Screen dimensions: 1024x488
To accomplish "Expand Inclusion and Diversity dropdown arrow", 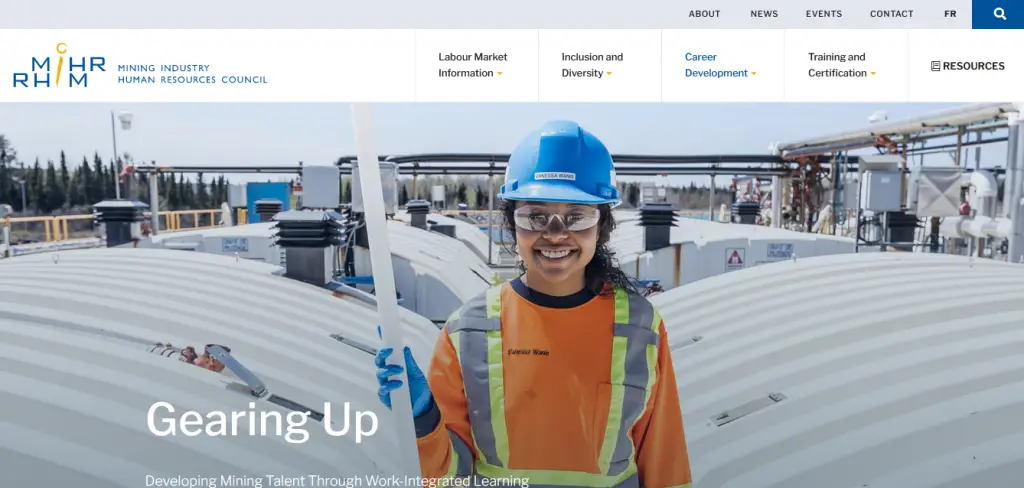I will tap(609, 74).
